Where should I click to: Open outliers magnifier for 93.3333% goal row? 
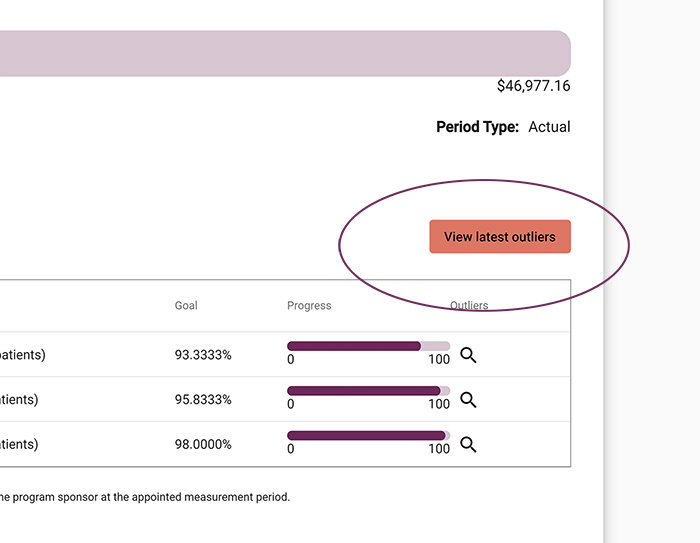pos(468,354)
